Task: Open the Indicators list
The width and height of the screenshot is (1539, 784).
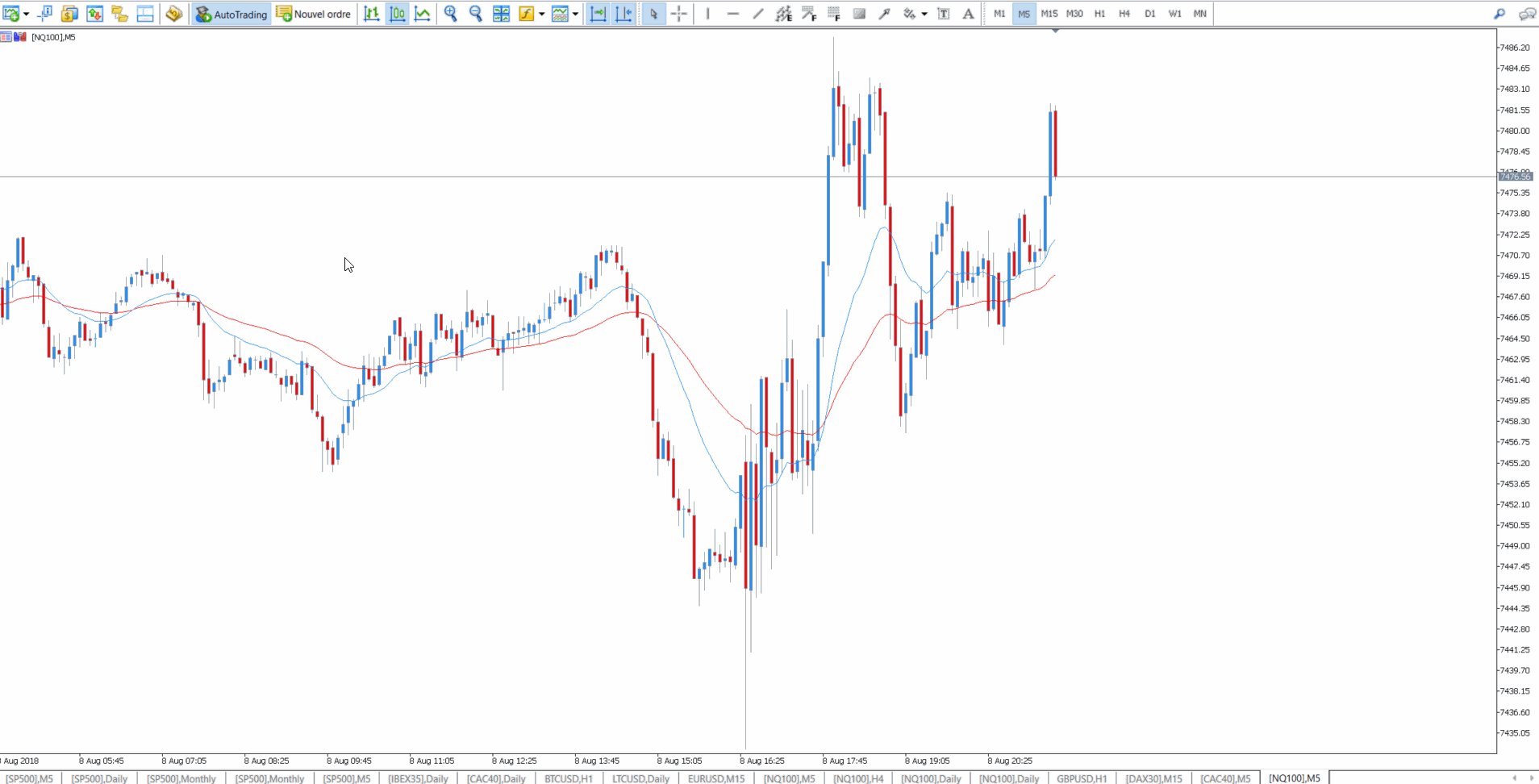Action: (x=525, y=14)
